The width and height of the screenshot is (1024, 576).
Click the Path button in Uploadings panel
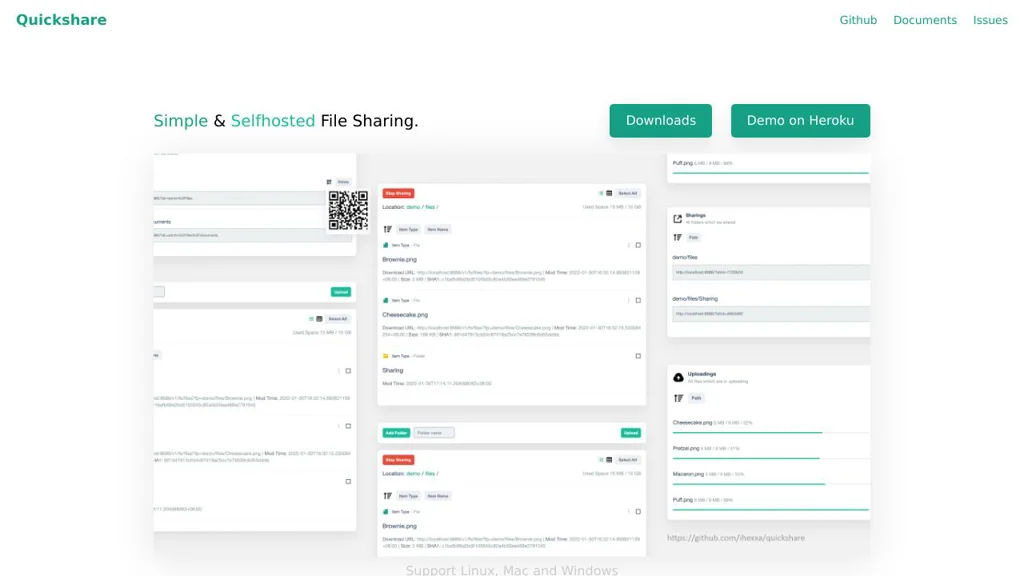point(696,398)
